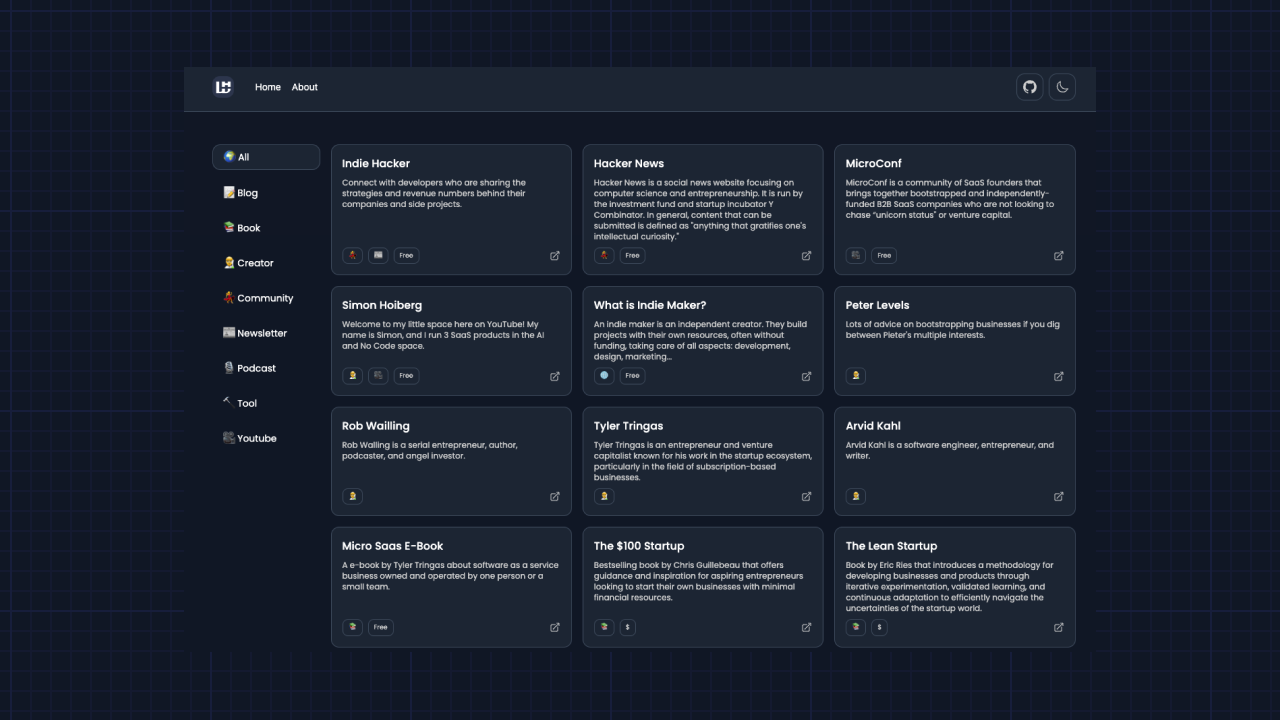
Task: Click book tag icon on The $100 Startup card
Action: tap(604, 628)
